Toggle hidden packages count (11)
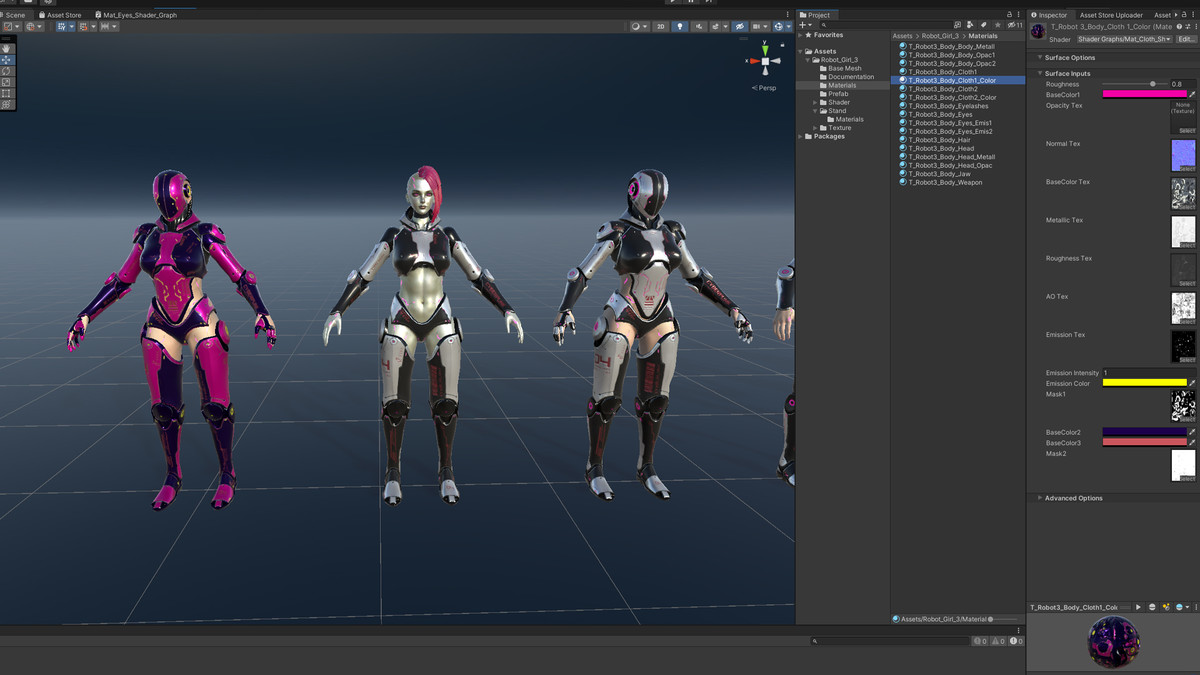The width and height of the screenshot is (1200, 675). (x=1014, y=25)
